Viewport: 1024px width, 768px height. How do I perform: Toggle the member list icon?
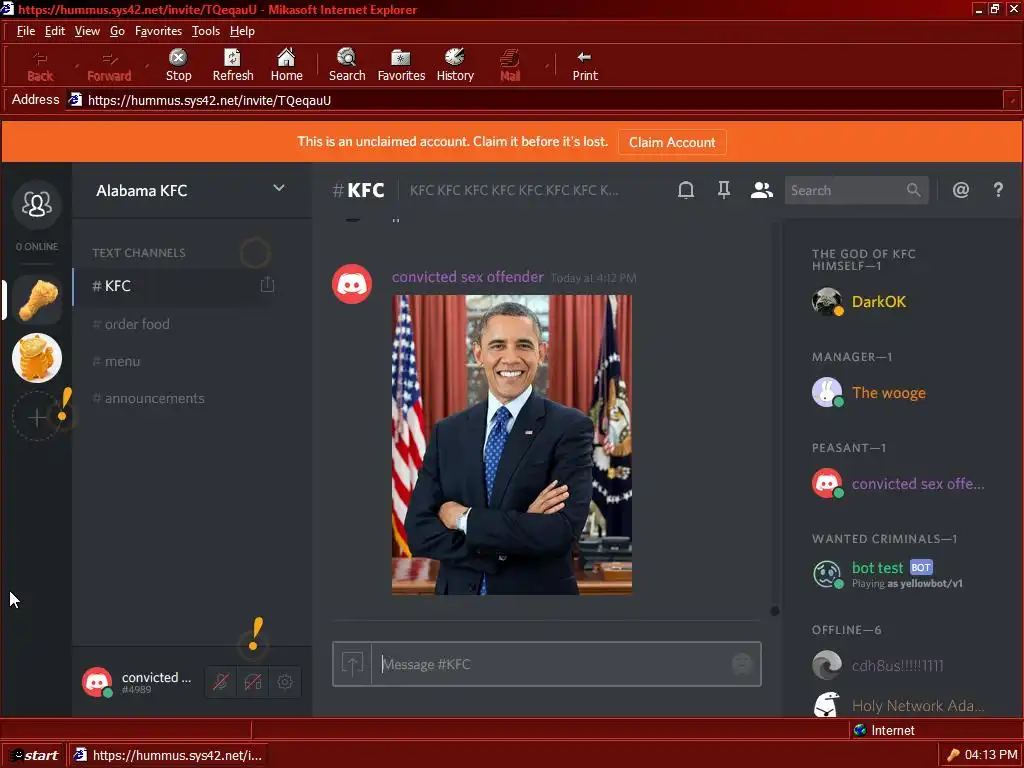click(x=761, y=190)
